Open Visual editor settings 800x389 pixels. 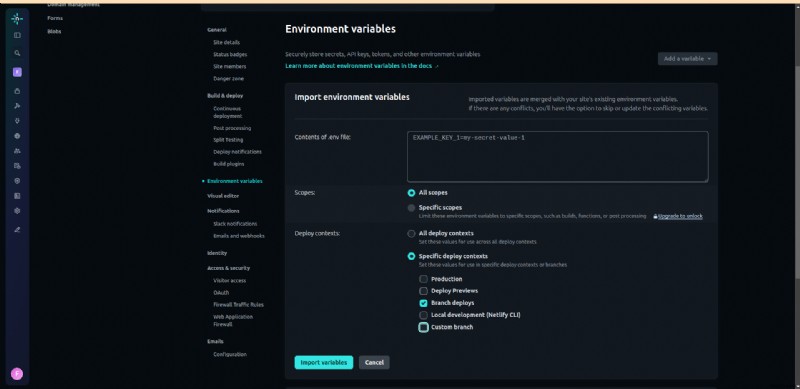click(x=223, y=196)
